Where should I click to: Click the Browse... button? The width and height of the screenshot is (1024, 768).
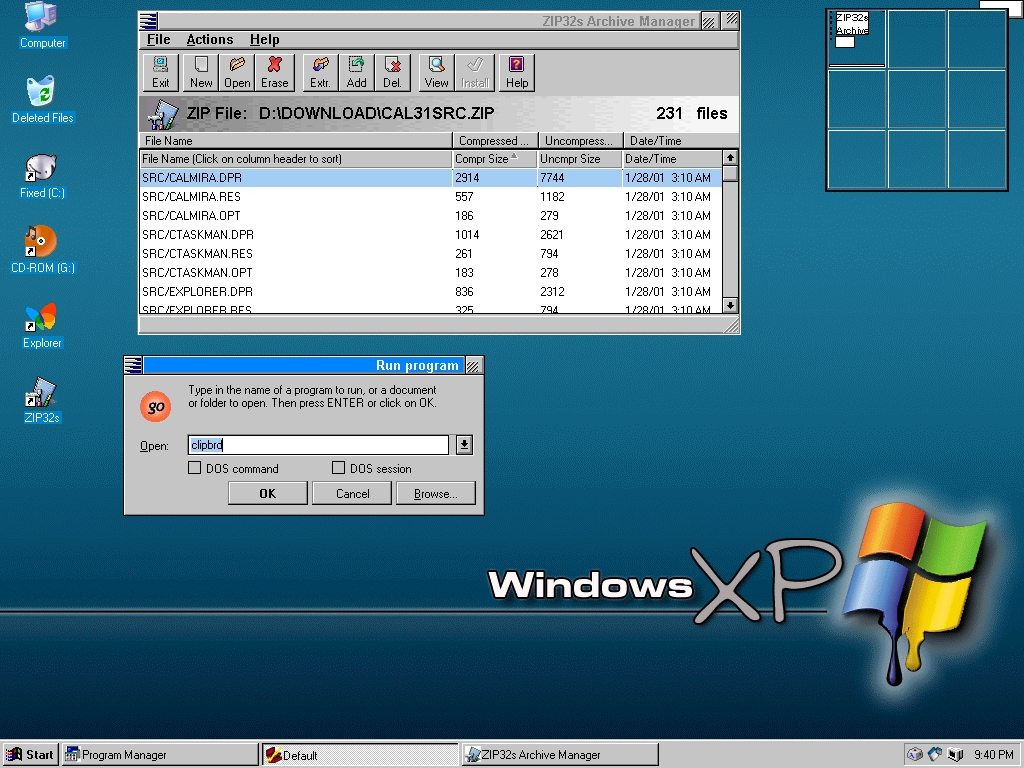click(x=435, y=493)
